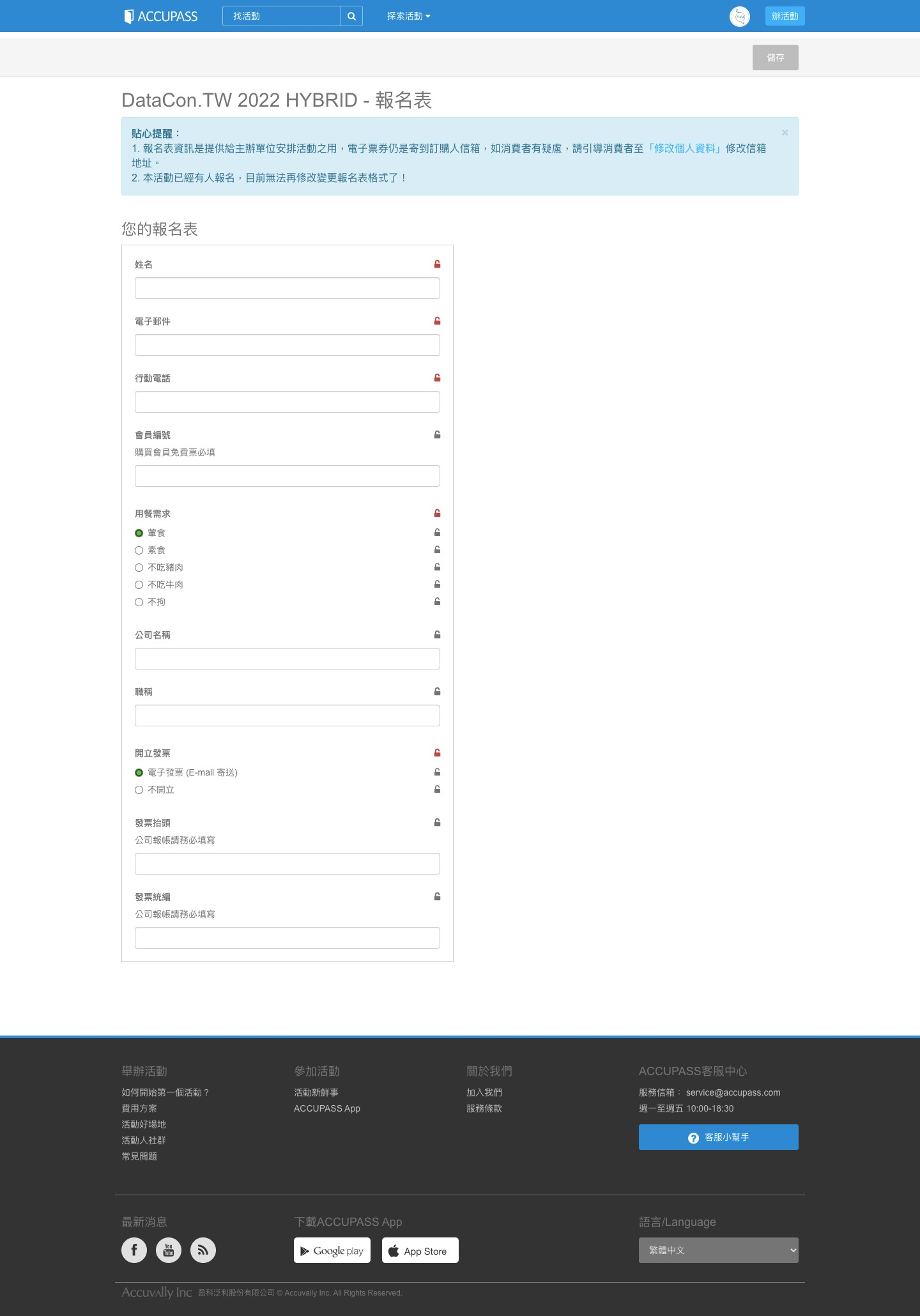Toggle the lock icon for 公司名稱 field
Screen dimensions: 920x1316
(x=437, y=634)
